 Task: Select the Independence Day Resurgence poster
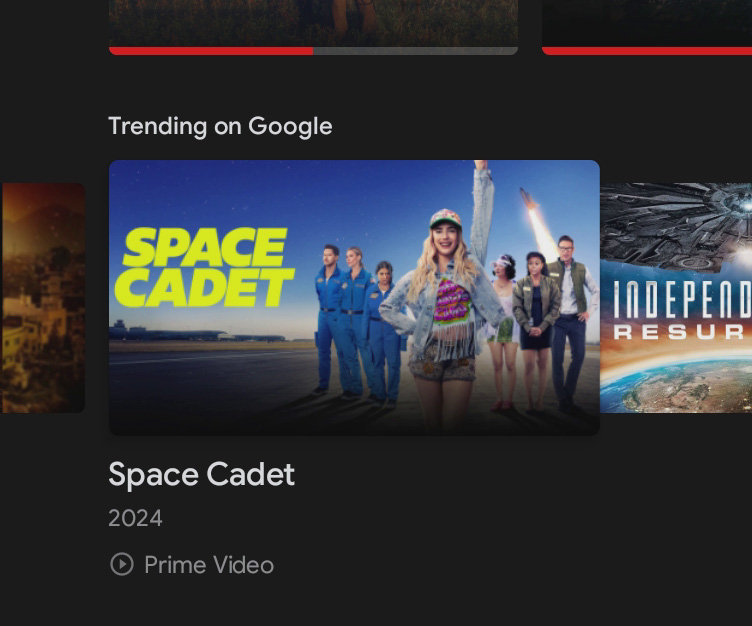tap(676, 298)
